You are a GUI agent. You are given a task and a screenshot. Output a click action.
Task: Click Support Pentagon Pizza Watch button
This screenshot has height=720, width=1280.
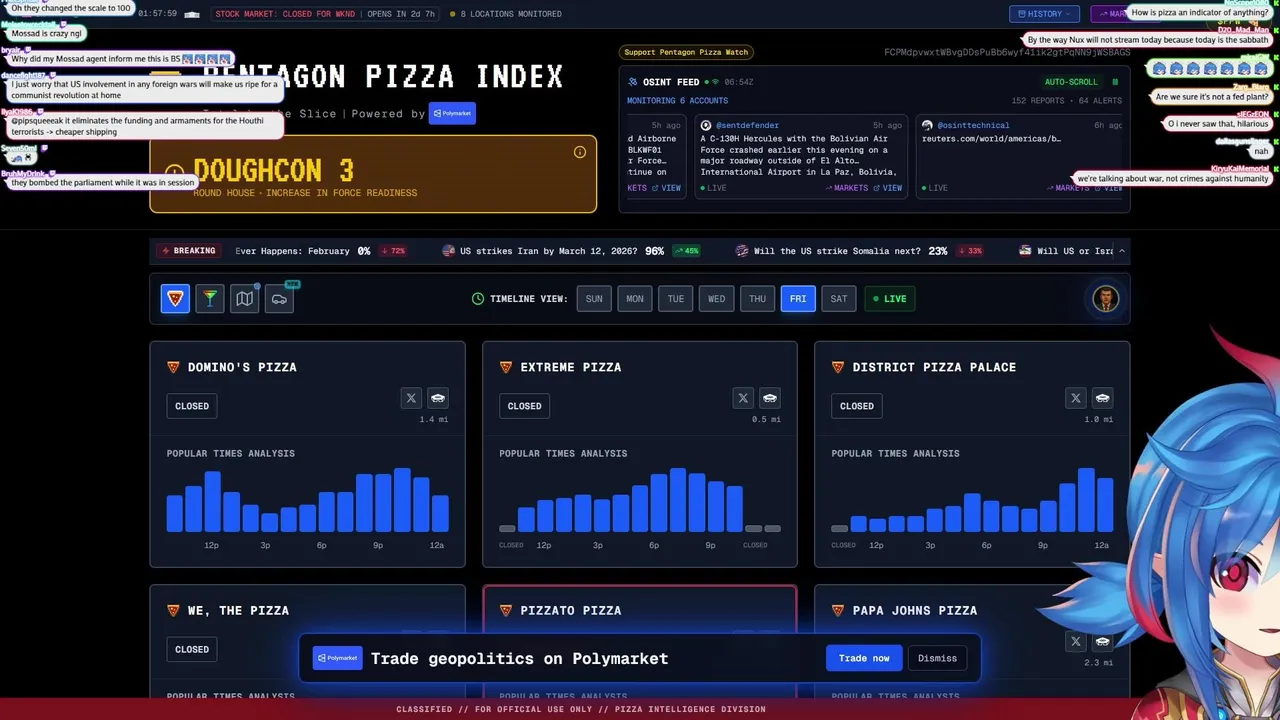[x=686, y=52]
